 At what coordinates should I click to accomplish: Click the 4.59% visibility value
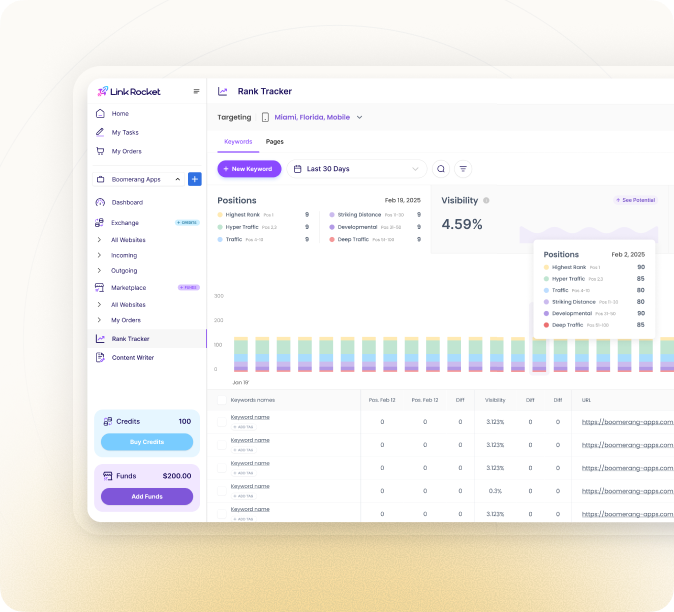click(462, 224)
